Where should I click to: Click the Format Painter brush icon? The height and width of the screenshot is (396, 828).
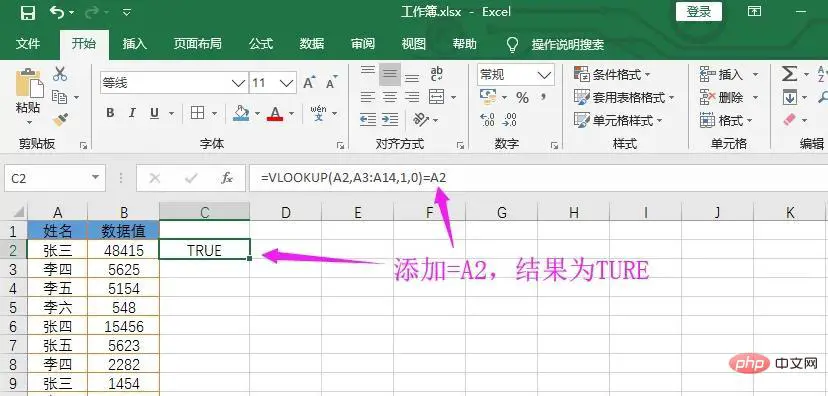click(60, 120)
